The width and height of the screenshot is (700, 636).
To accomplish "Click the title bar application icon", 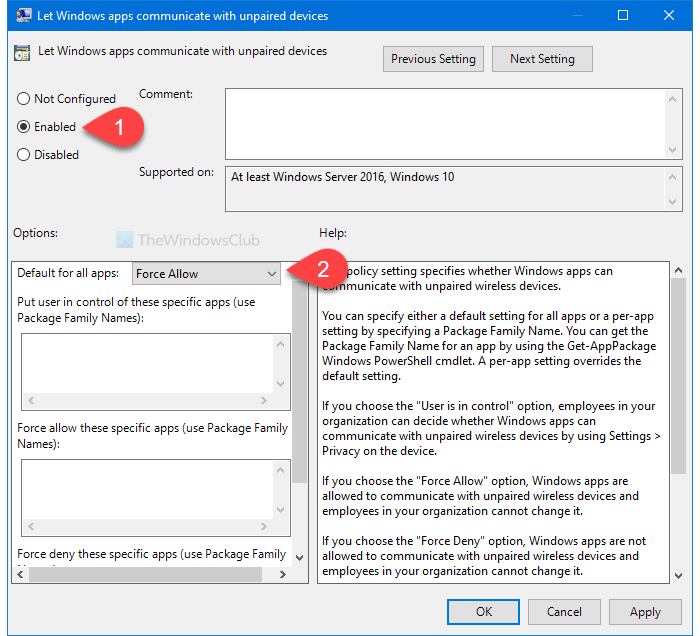I will coord(24,16).
